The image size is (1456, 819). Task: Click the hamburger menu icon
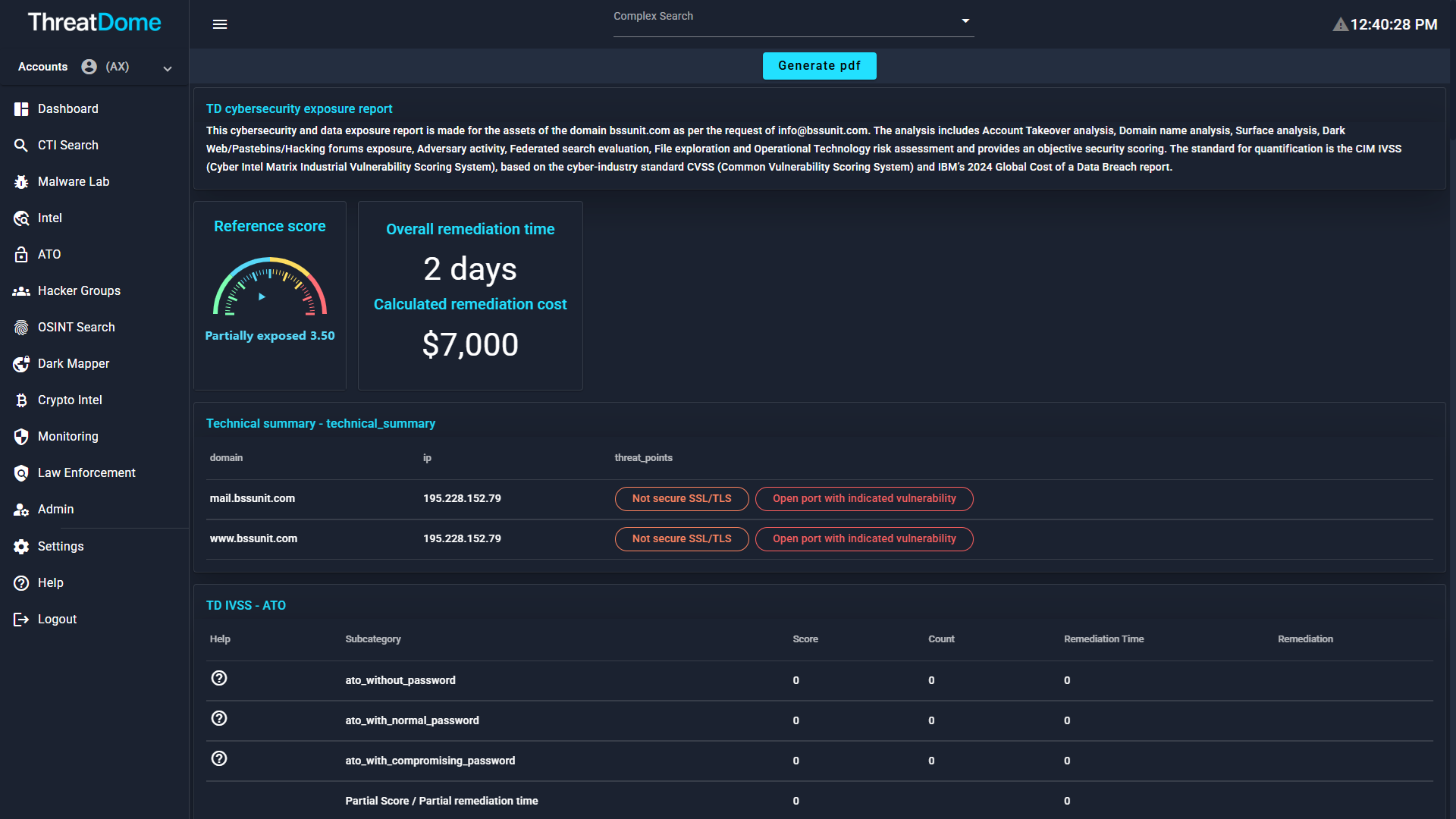220,24
